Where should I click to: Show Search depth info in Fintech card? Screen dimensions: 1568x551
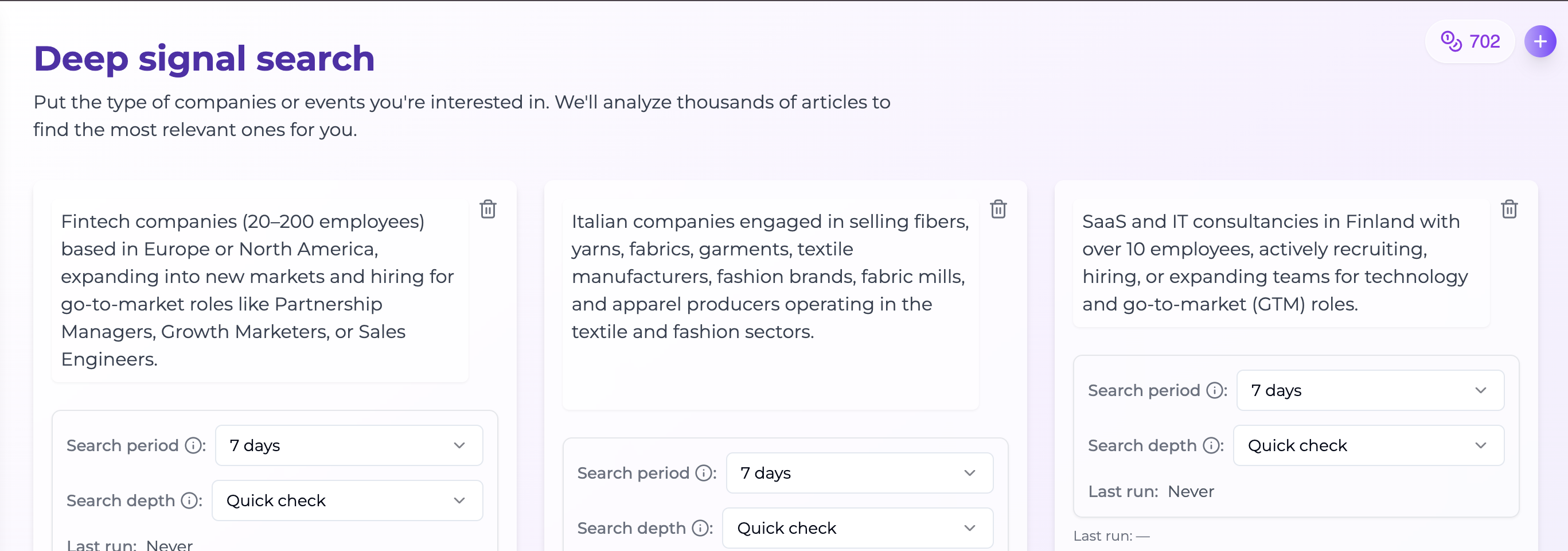pos(189,500)
